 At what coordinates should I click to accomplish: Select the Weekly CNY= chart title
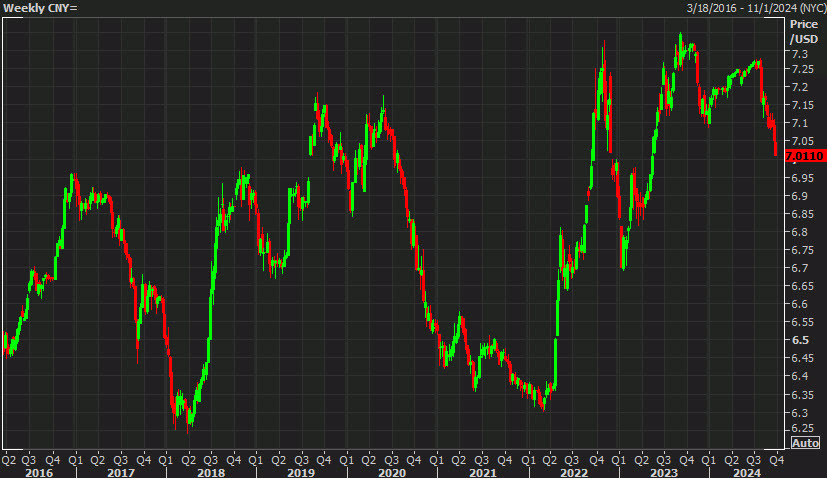pos(40,8)
